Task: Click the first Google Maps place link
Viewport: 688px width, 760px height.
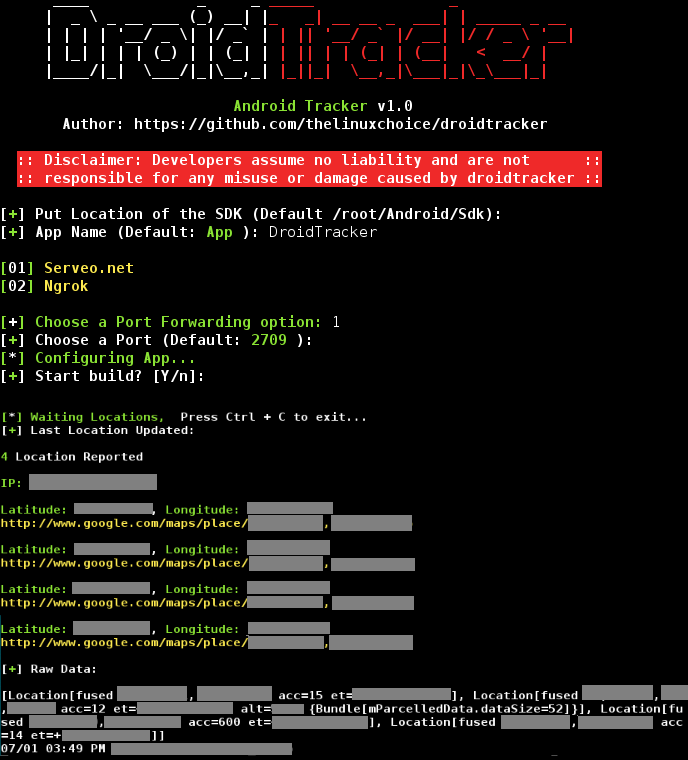Action: (x=206, y=523)
